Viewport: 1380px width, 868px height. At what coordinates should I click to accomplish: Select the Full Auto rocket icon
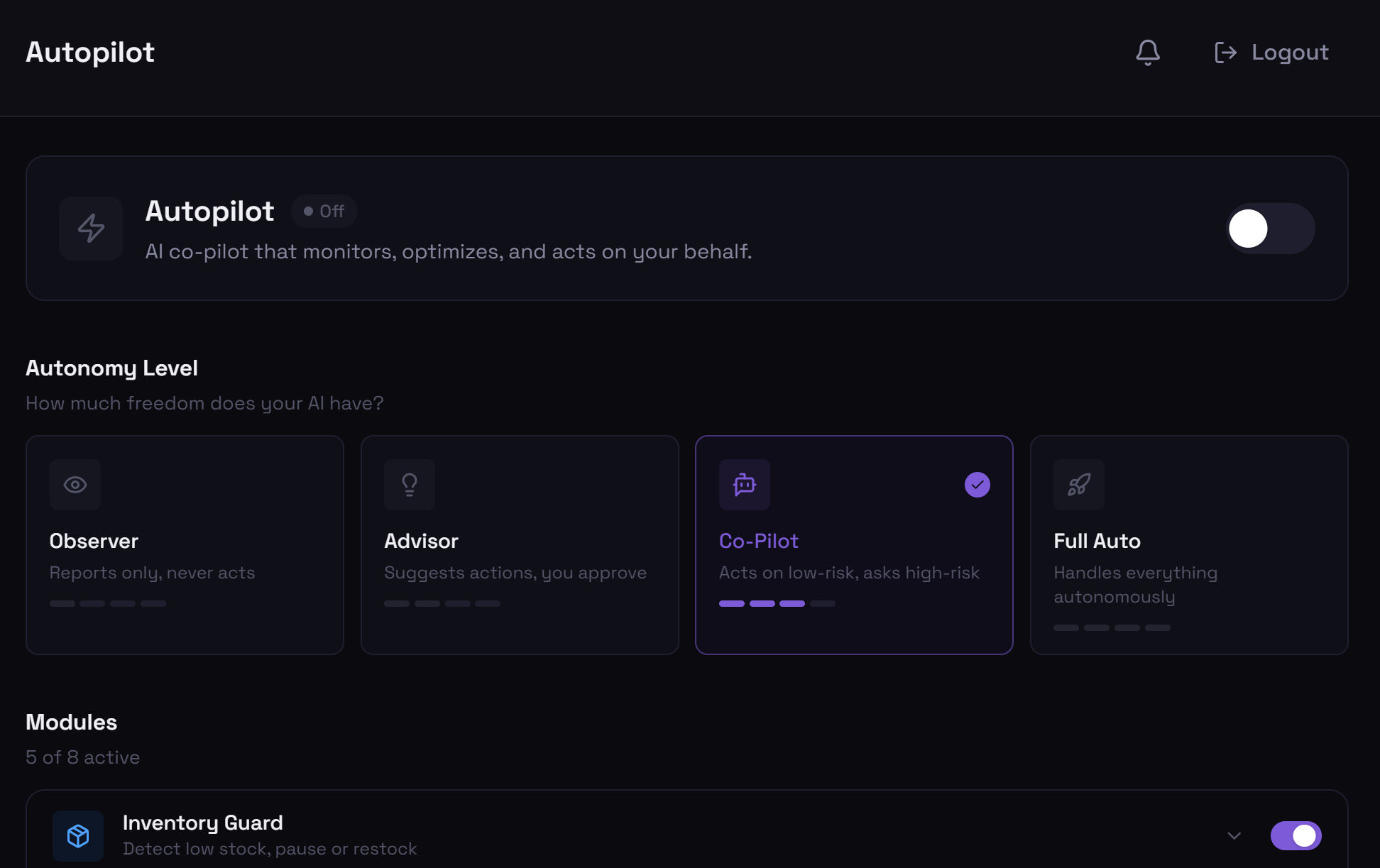[x=1079, y=485]
